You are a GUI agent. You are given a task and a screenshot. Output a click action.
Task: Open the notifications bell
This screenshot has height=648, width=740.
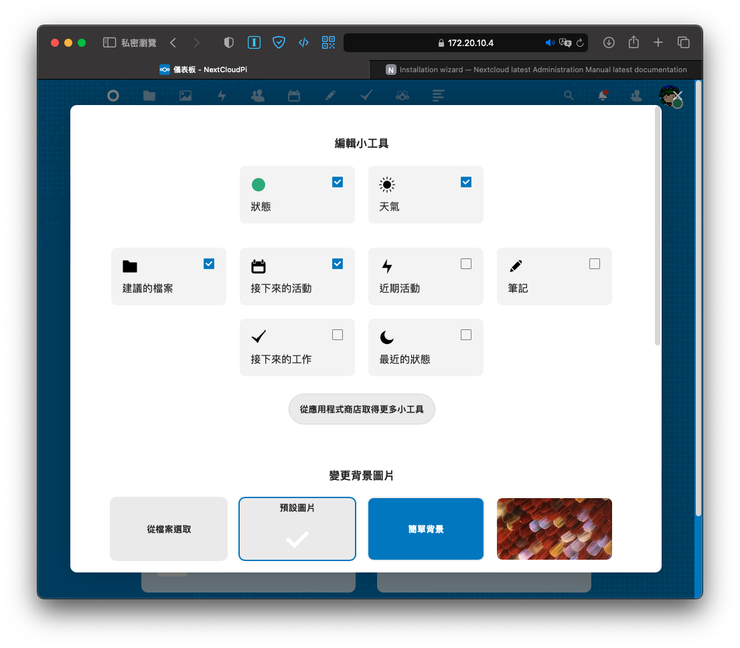pos(603,96)
